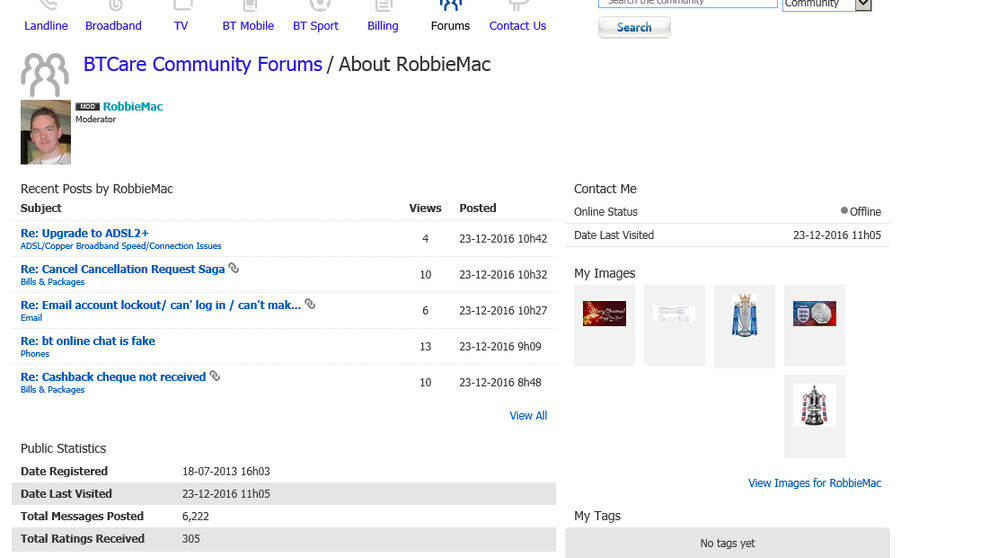Open Bills & Packages board under Cancellation Saga
The height and width of the screenshot is (558, 998).
click(x=52, y=282)
